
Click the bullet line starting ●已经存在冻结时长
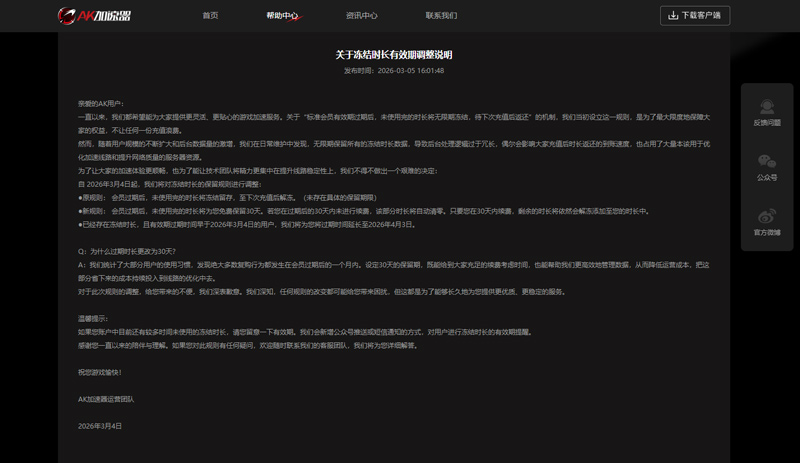(247, 225)
